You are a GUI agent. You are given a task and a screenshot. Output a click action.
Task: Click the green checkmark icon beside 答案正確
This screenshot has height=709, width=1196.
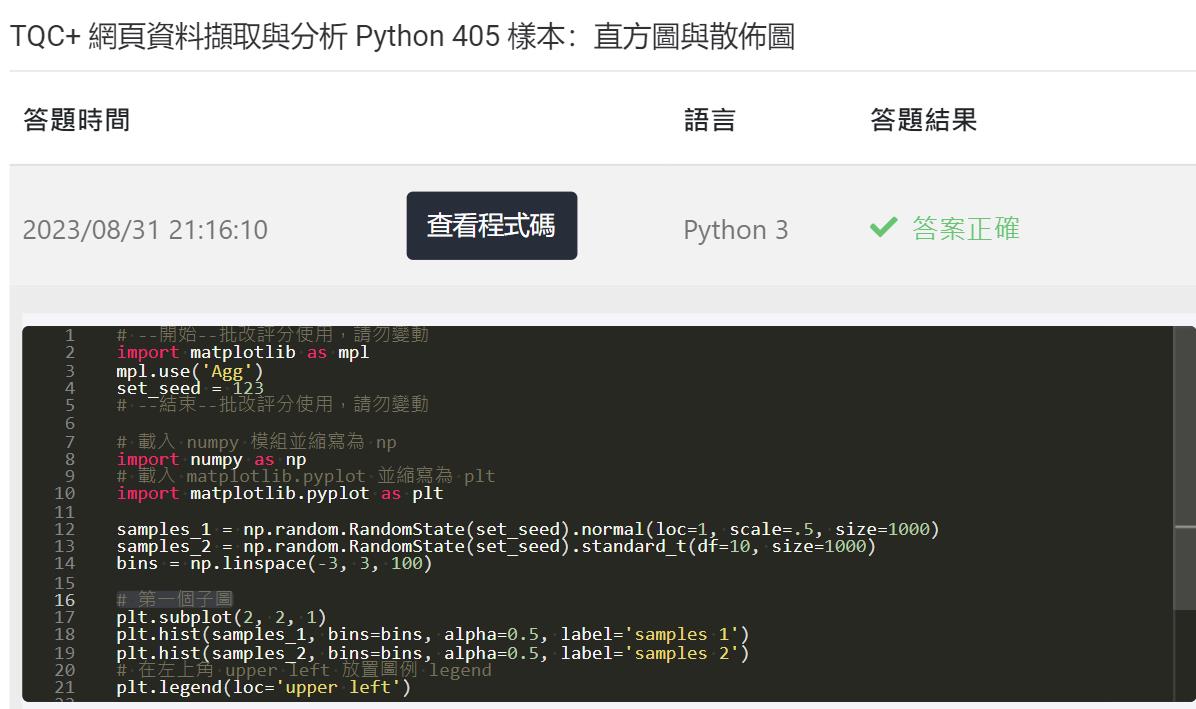883,227
